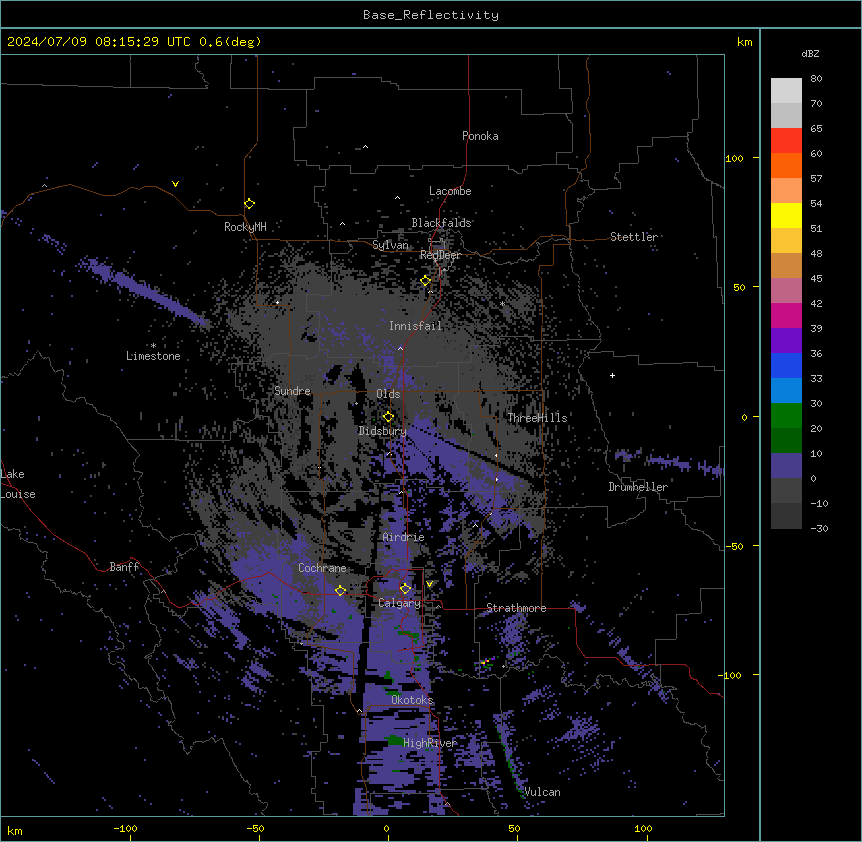This screenshot has height=842, width=862.
Task: Click the Strathmore label
Action: pyautogui.click(x=516, y=608)
